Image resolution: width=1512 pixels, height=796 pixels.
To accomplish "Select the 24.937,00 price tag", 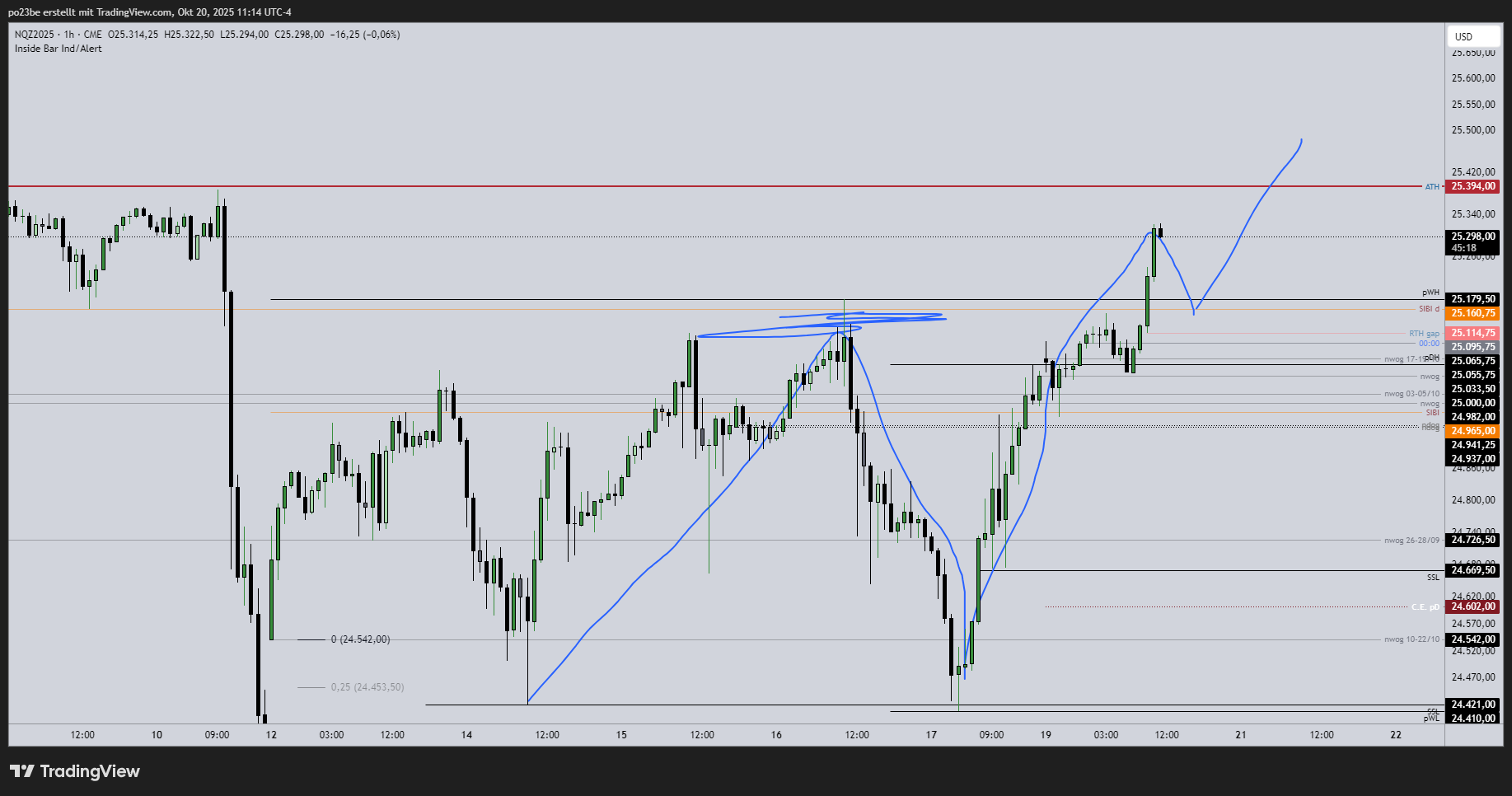I will (x=1473, y=459).
